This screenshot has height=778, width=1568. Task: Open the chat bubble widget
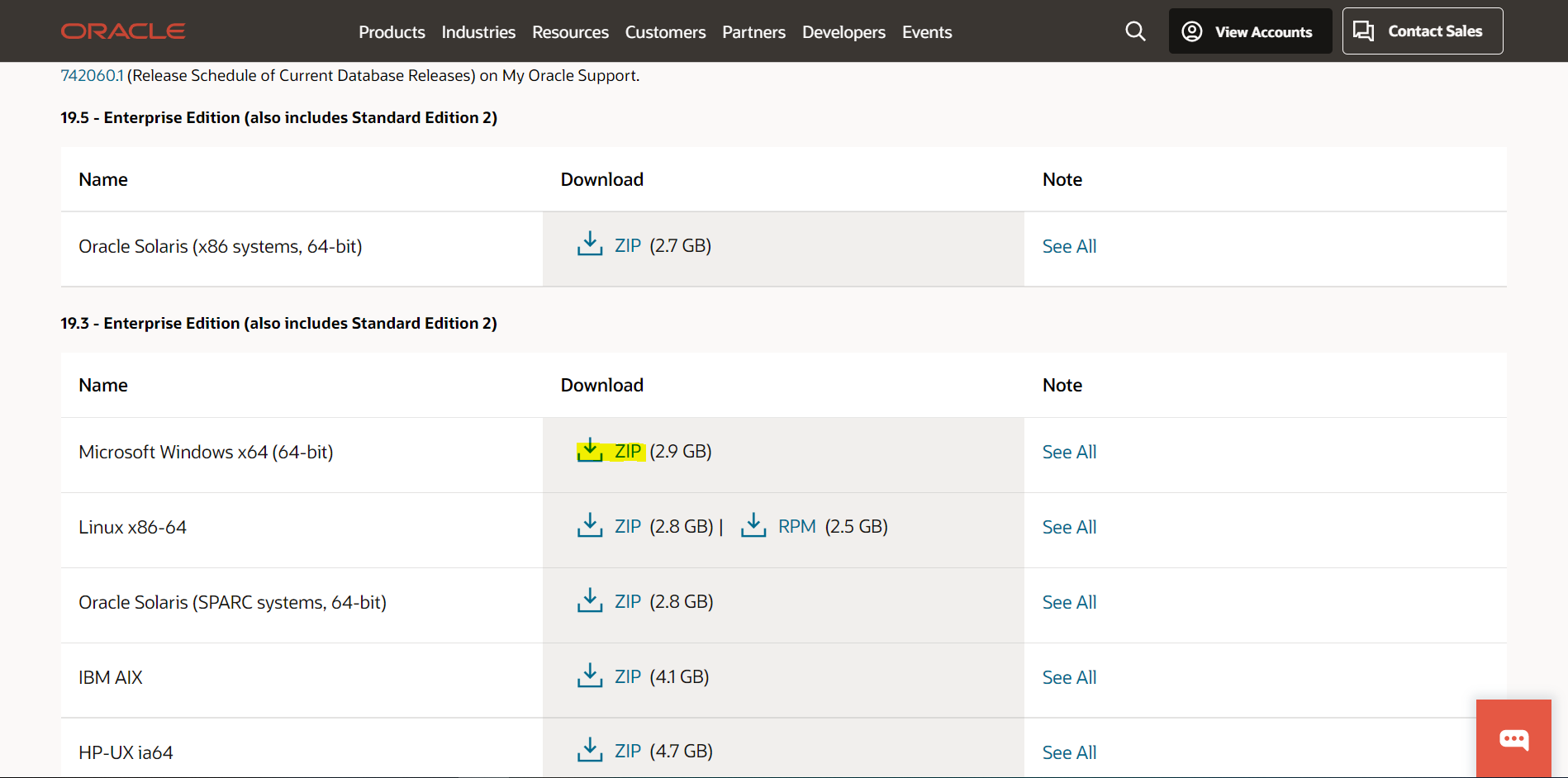click(1513, 738)
